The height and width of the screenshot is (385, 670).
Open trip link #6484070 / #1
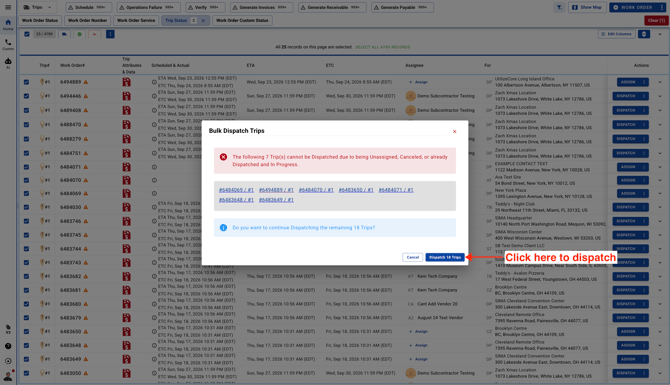316,190
